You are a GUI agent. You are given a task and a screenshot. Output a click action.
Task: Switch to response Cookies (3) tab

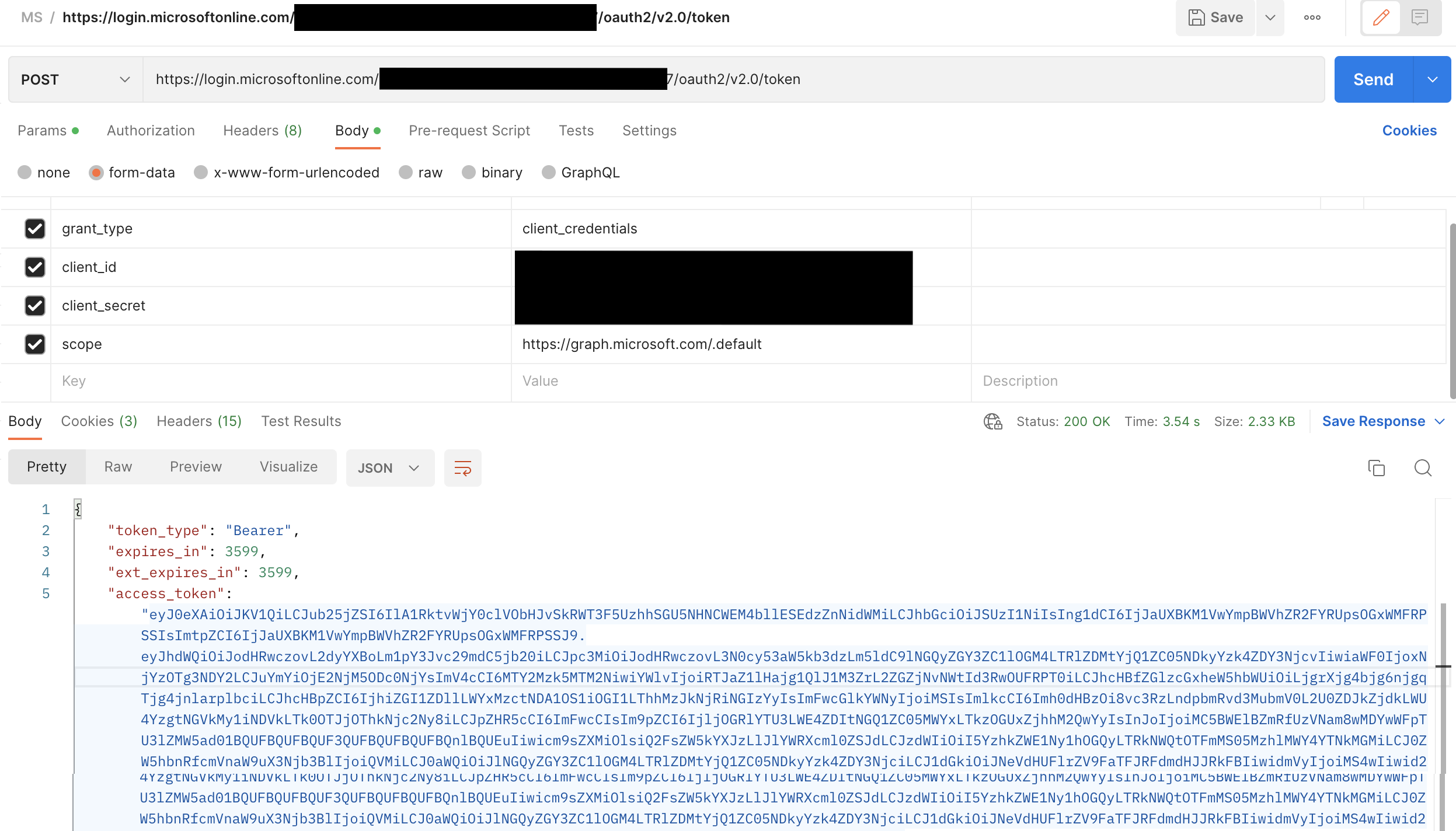[99, 421]
